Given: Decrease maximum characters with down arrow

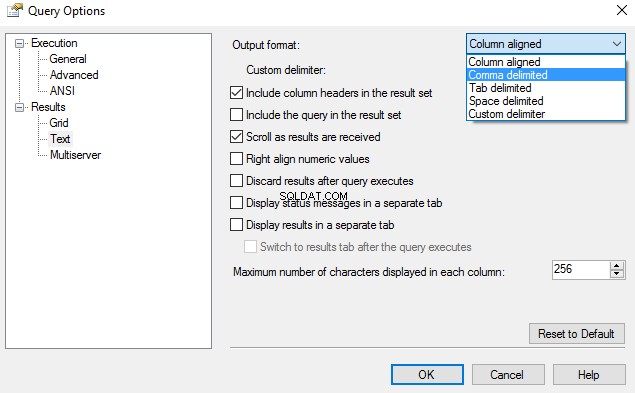Looking at the screenshot, I should (x=617, y=274).
